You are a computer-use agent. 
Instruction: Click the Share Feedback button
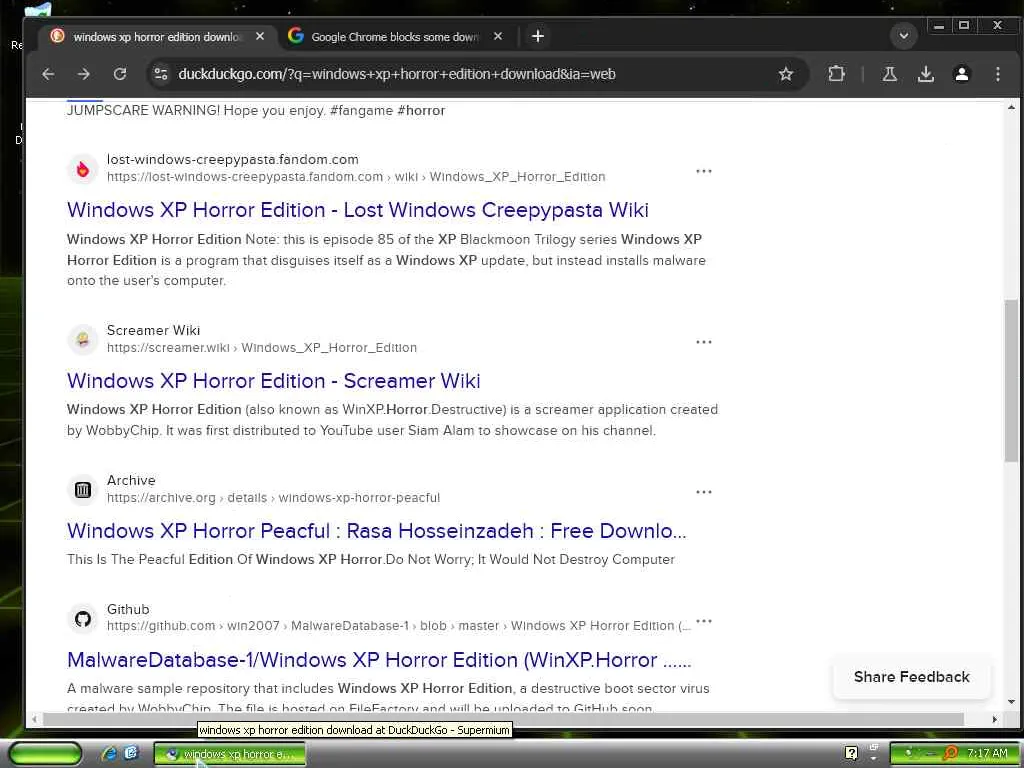(912, 677)
